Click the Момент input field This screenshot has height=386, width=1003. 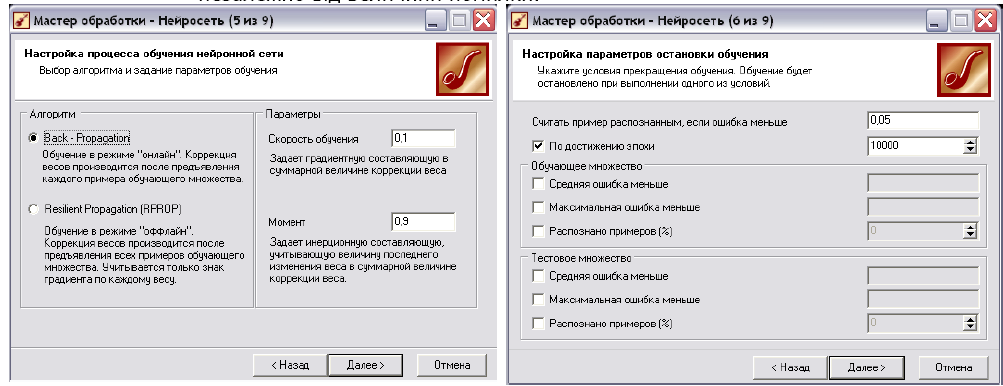pyautogui.click(x=423, y=221)
